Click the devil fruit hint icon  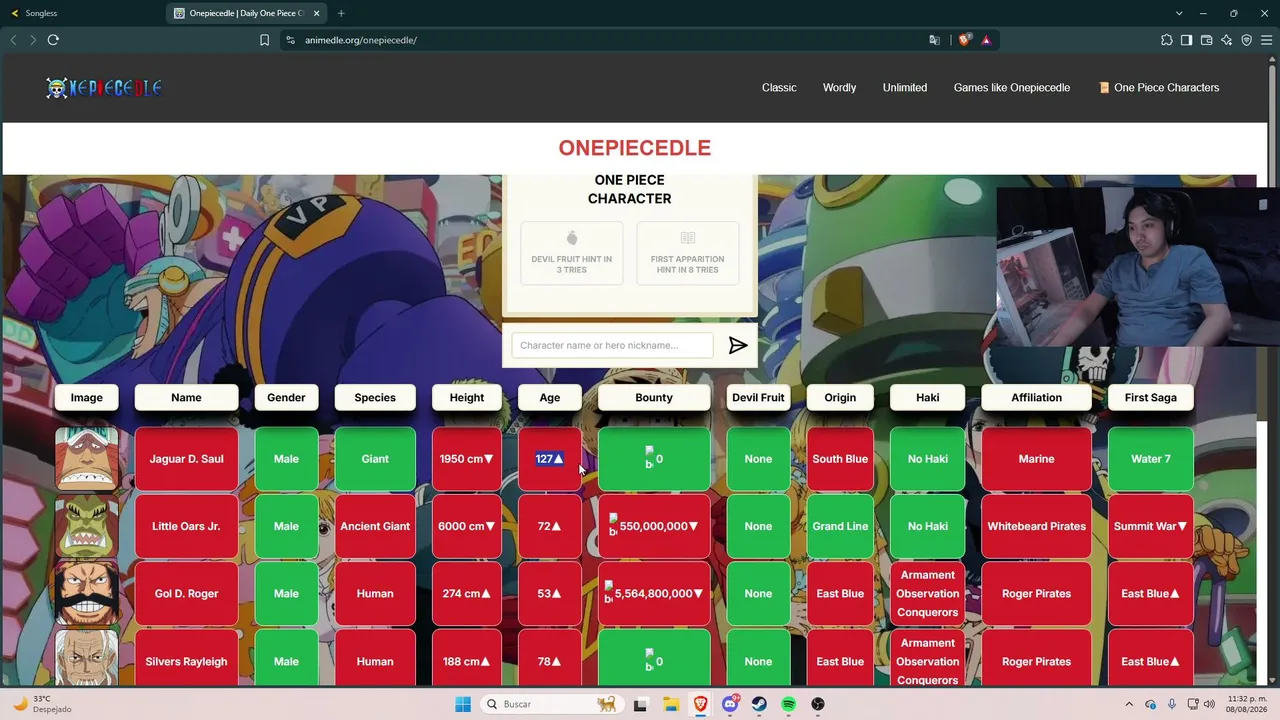[572, 238]
